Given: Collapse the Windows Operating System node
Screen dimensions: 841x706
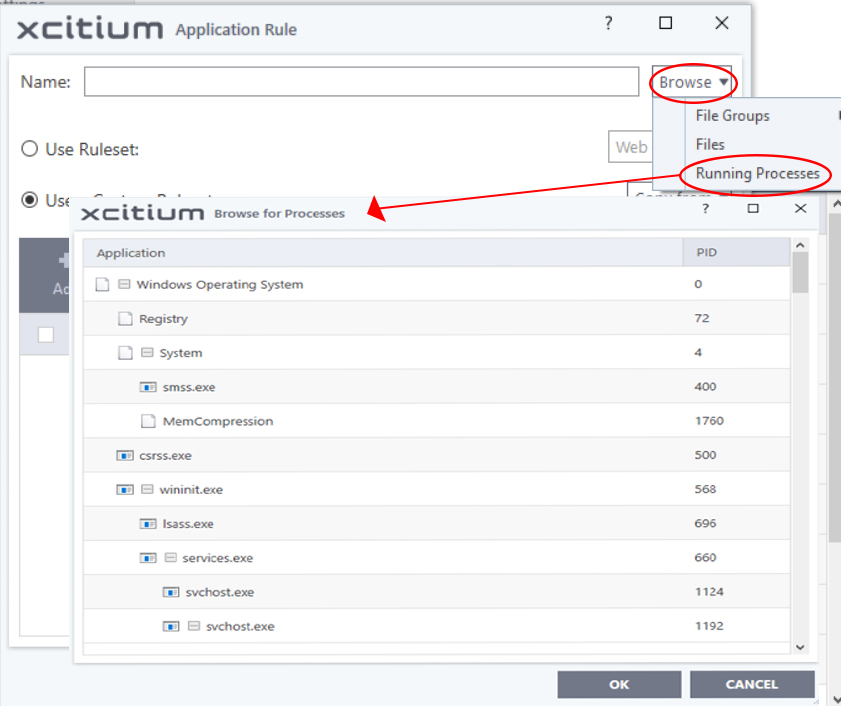Looking at the screenshot, I should tap(124, 284).
